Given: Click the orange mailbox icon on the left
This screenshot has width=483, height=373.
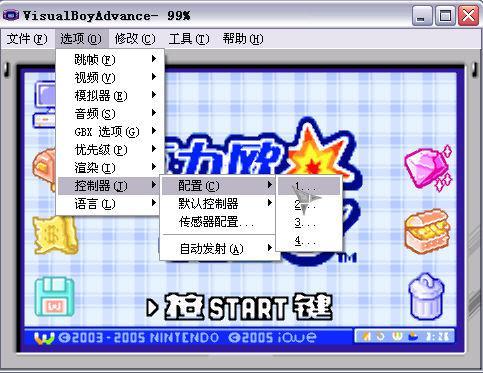Looking at the screenshot, I should tap(44, 169).
